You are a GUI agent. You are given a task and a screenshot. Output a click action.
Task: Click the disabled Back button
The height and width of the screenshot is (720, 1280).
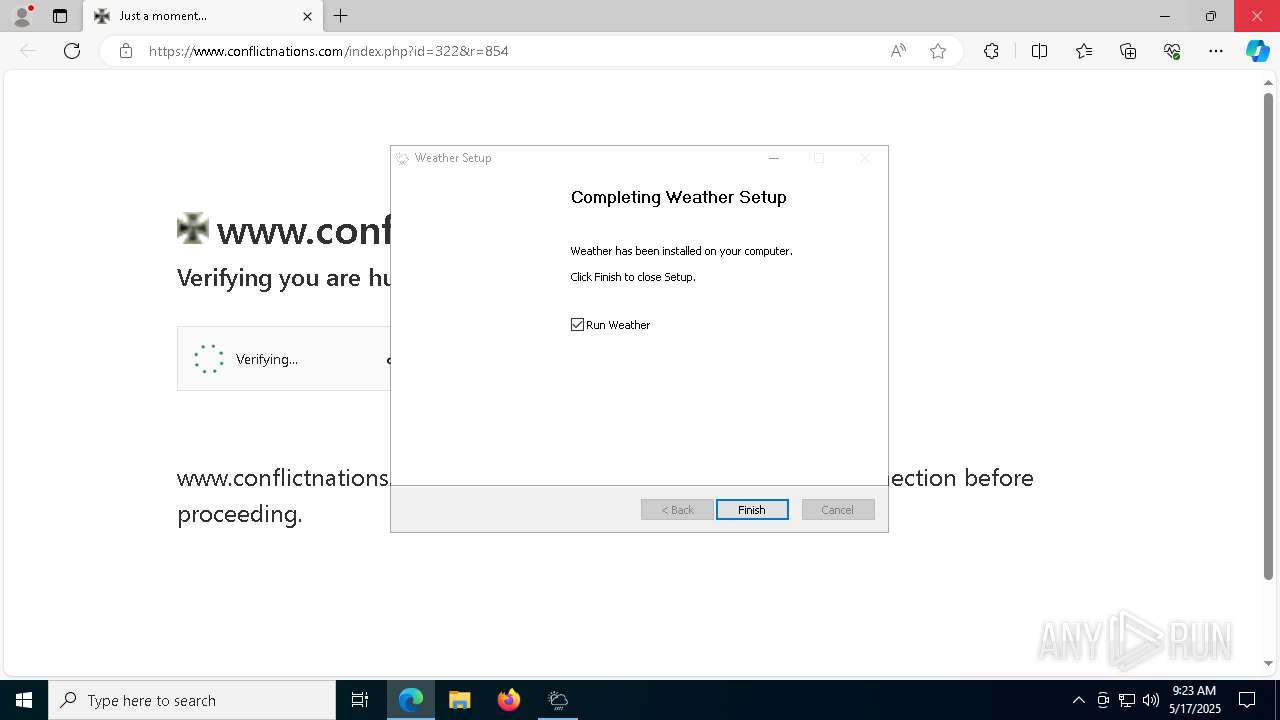(677, 510)
